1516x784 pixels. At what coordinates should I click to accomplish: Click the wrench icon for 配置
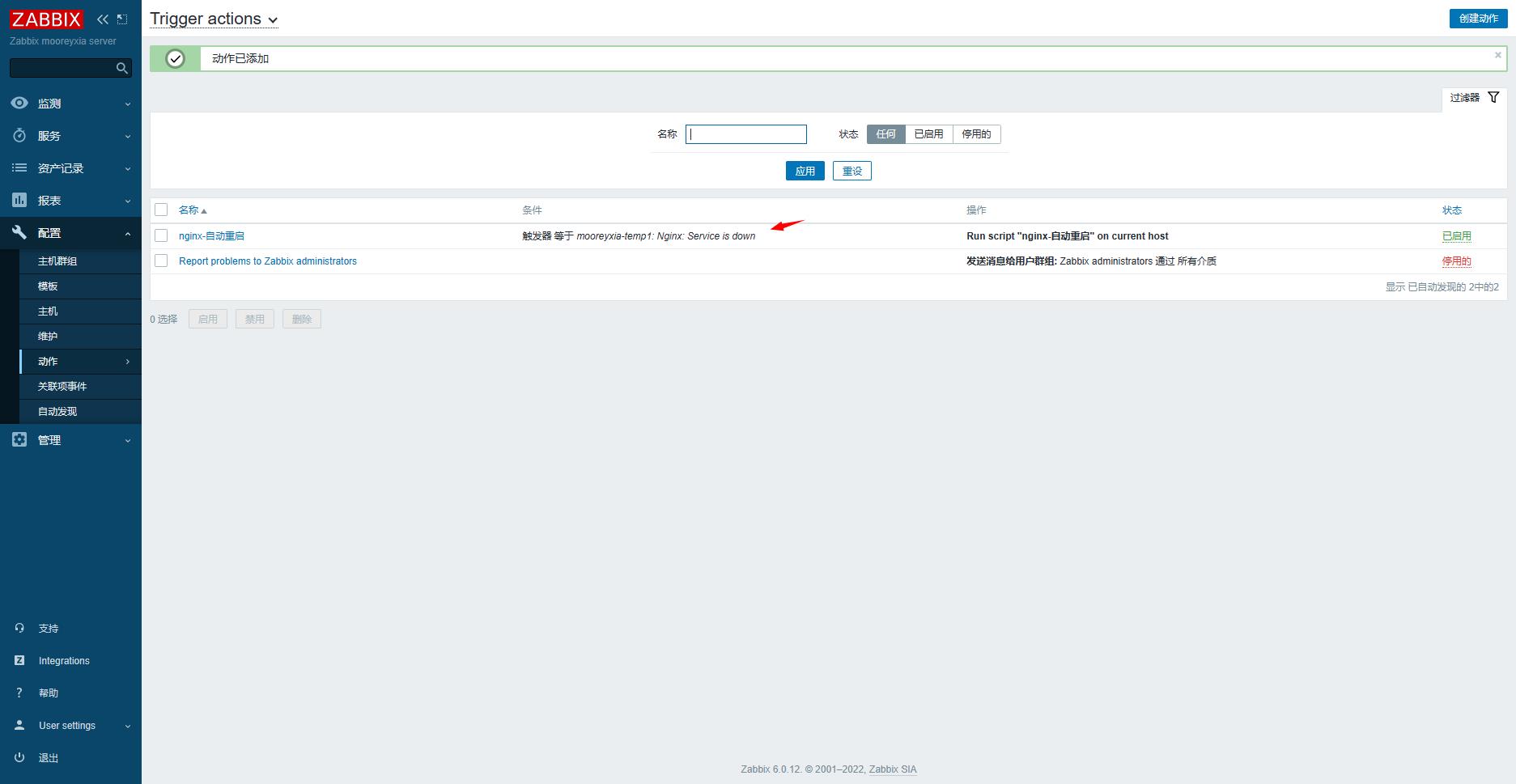tap(19, 232)
